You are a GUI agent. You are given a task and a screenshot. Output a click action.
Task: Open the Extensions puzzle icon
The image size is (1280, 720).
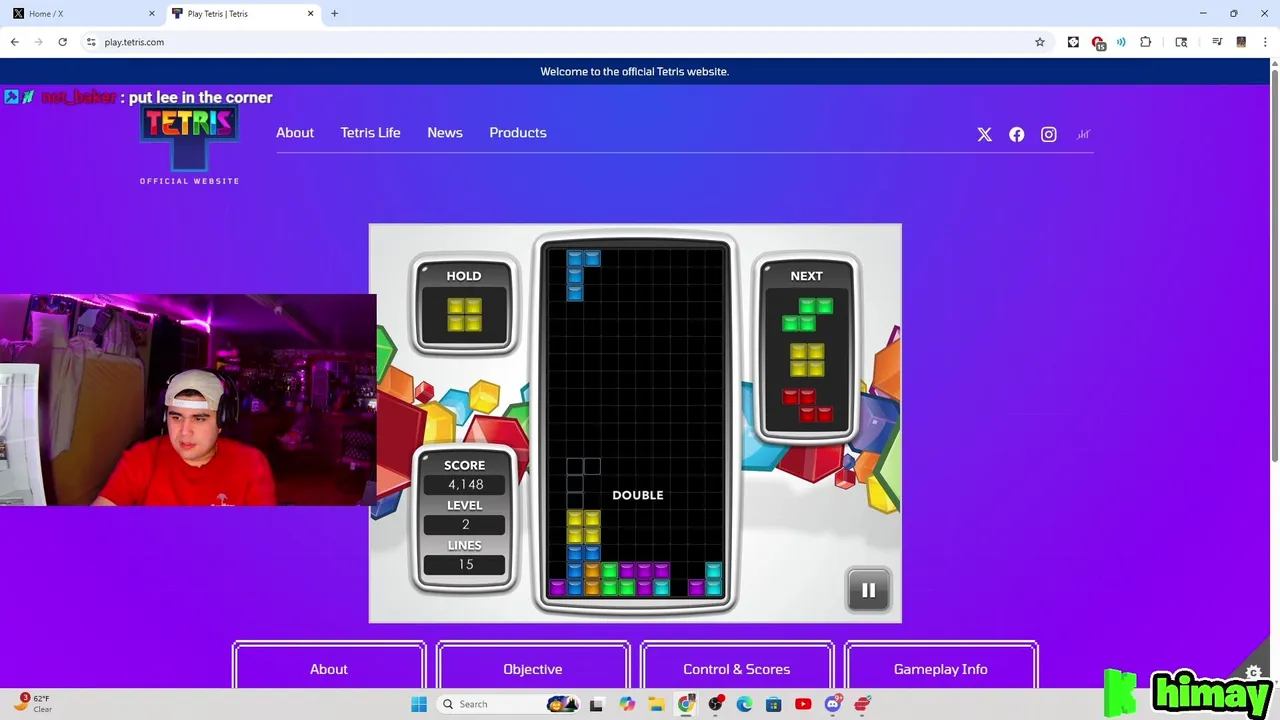coord(1146,42)
